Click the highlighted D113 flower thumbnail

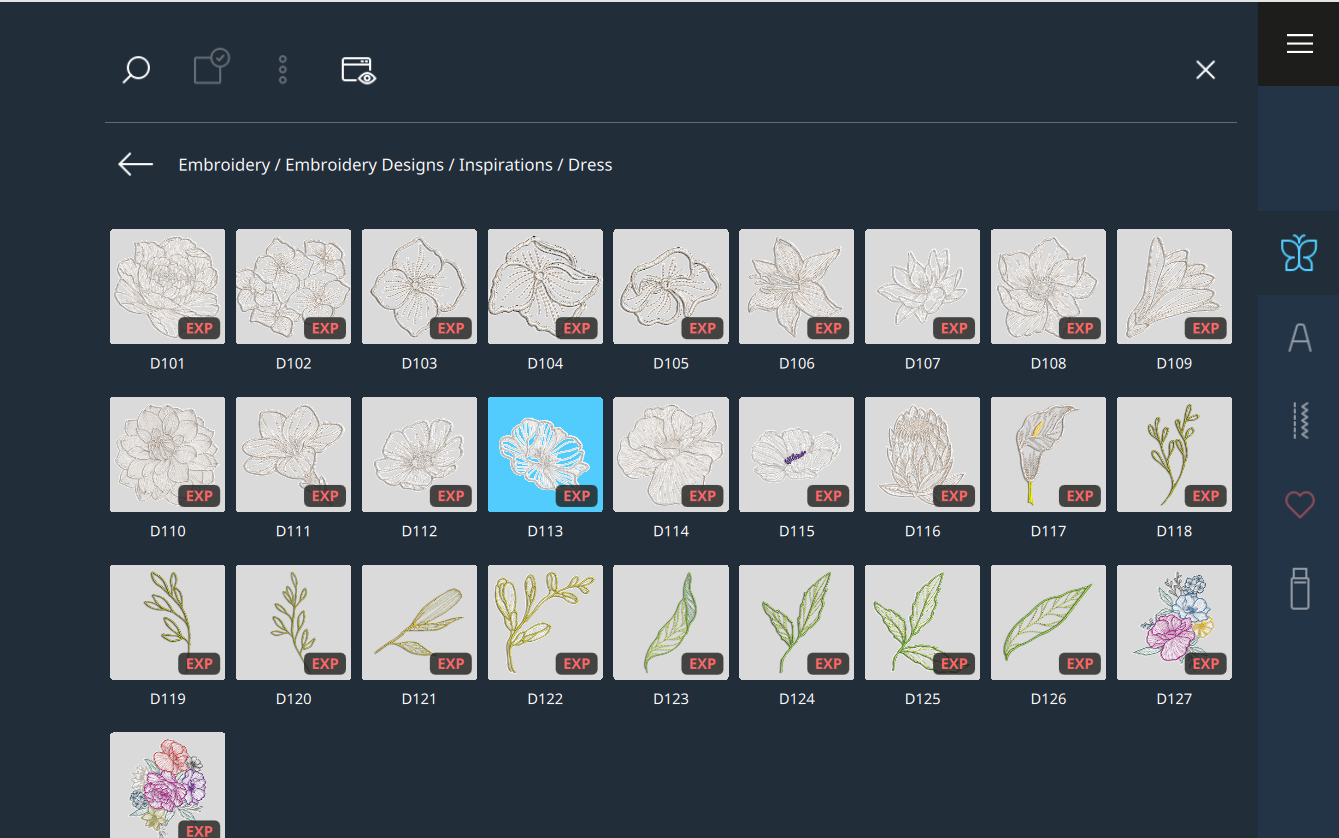coord(545,455)
